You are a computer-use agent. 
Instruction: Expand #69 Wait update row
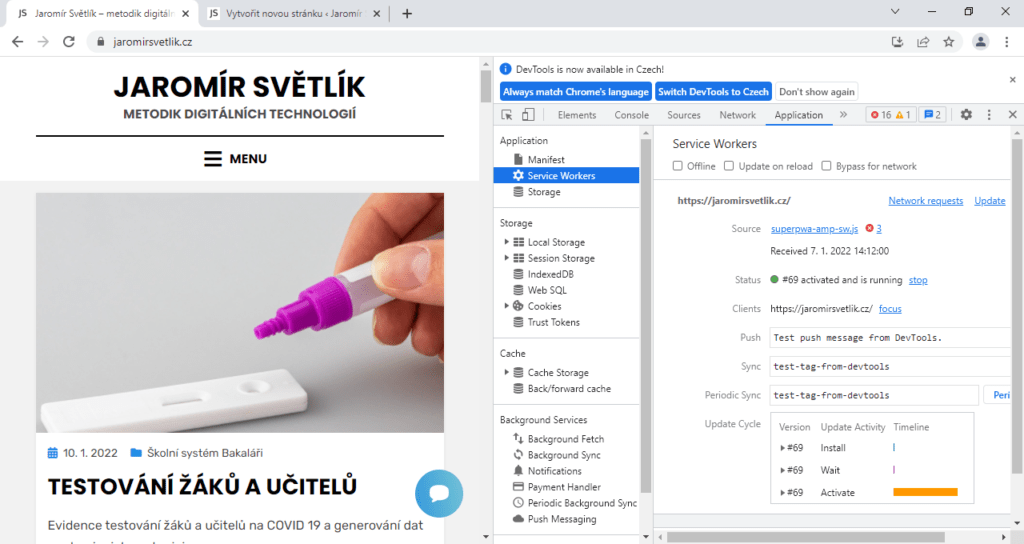click(x=782, y=470)
